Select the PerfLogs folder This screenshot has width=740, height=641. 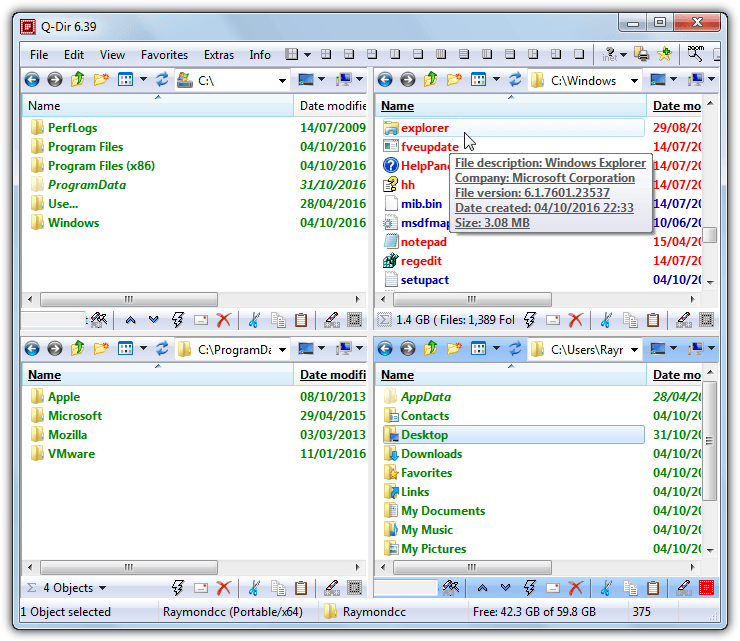tap(72, 128)
